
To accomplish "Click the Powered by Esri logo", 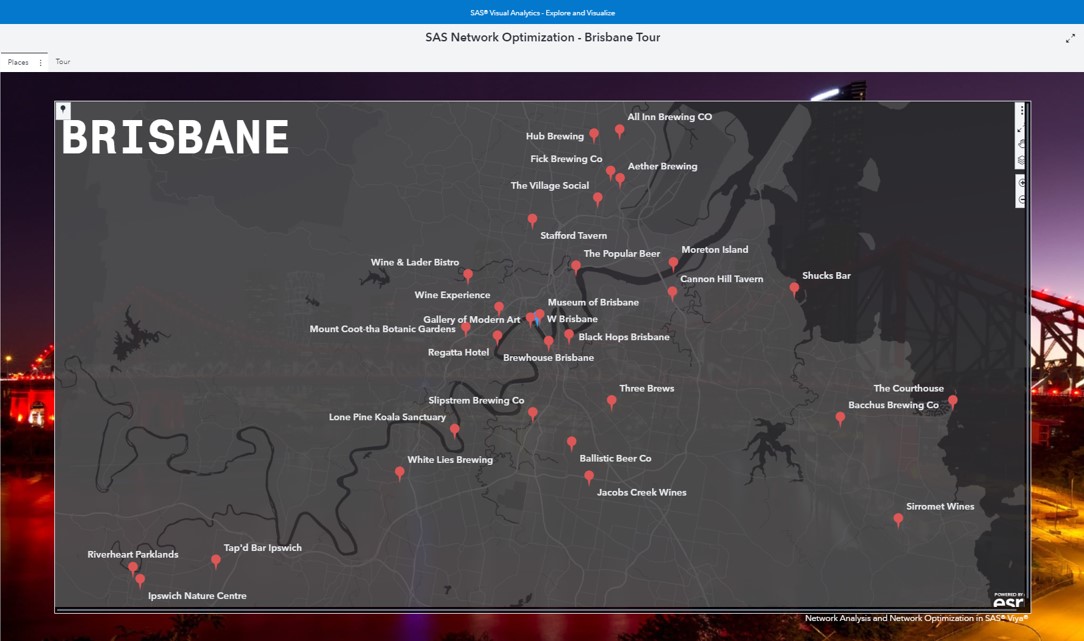I will (1009, 600).
